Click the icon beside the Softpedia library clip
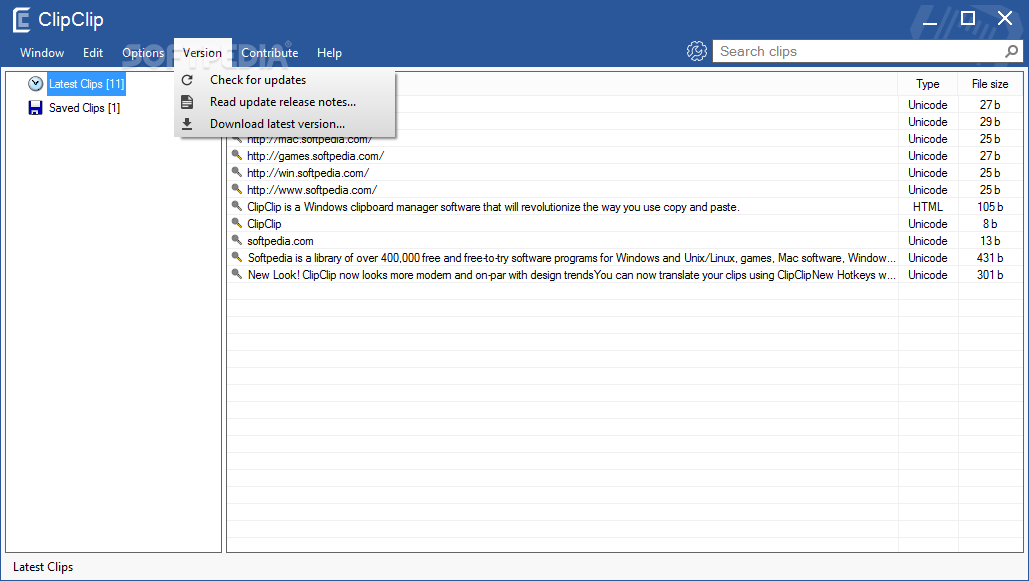The height and width of the screenshot is (581, 1029). tap(237, 257)
